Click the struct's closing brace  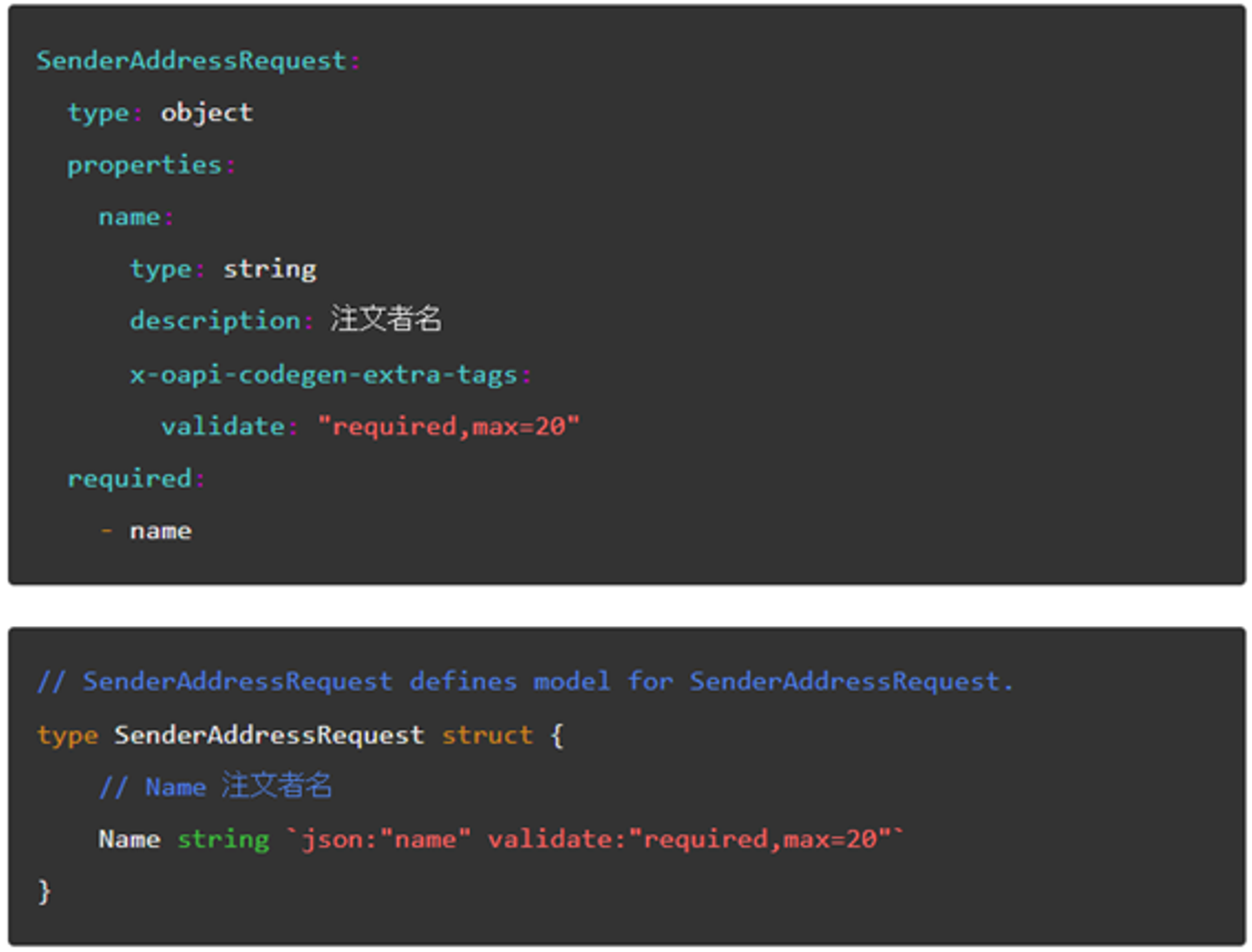[44, 891]
